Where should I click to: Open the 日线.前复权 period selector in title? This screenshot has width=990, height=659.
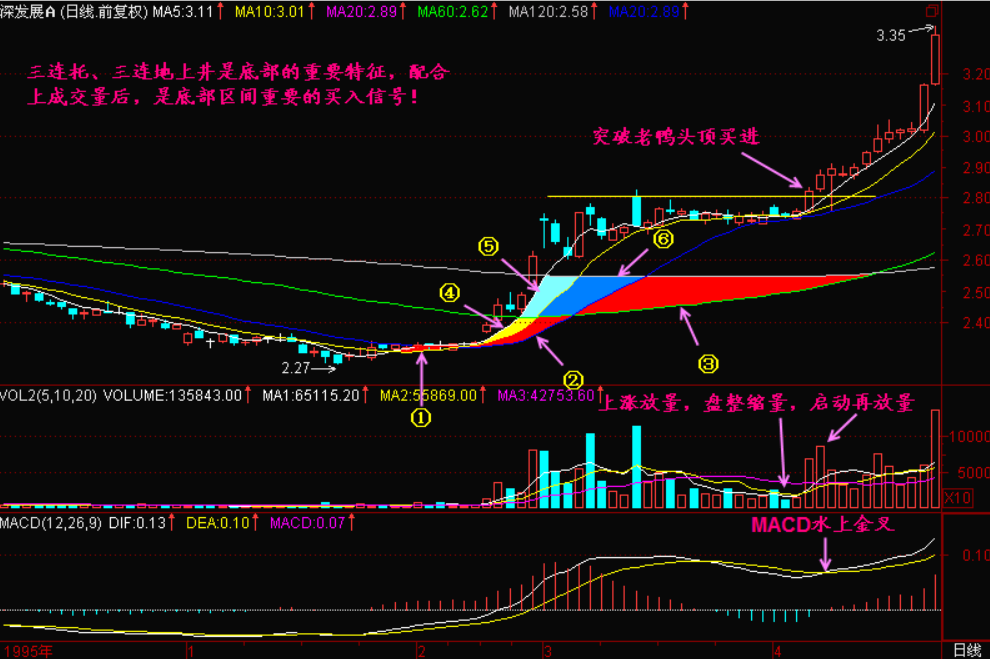[x=105, y=12]
